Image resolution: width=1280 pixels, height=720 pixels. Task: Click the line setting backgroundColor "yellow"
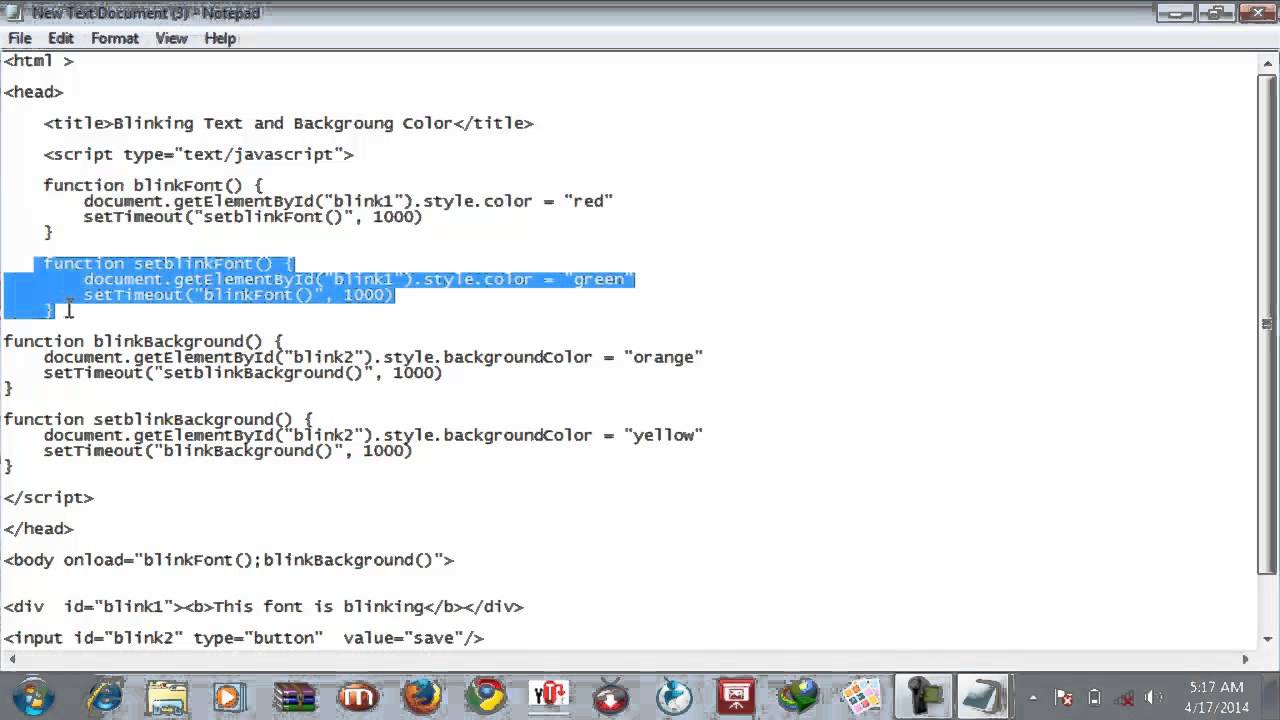click(373, 435)
